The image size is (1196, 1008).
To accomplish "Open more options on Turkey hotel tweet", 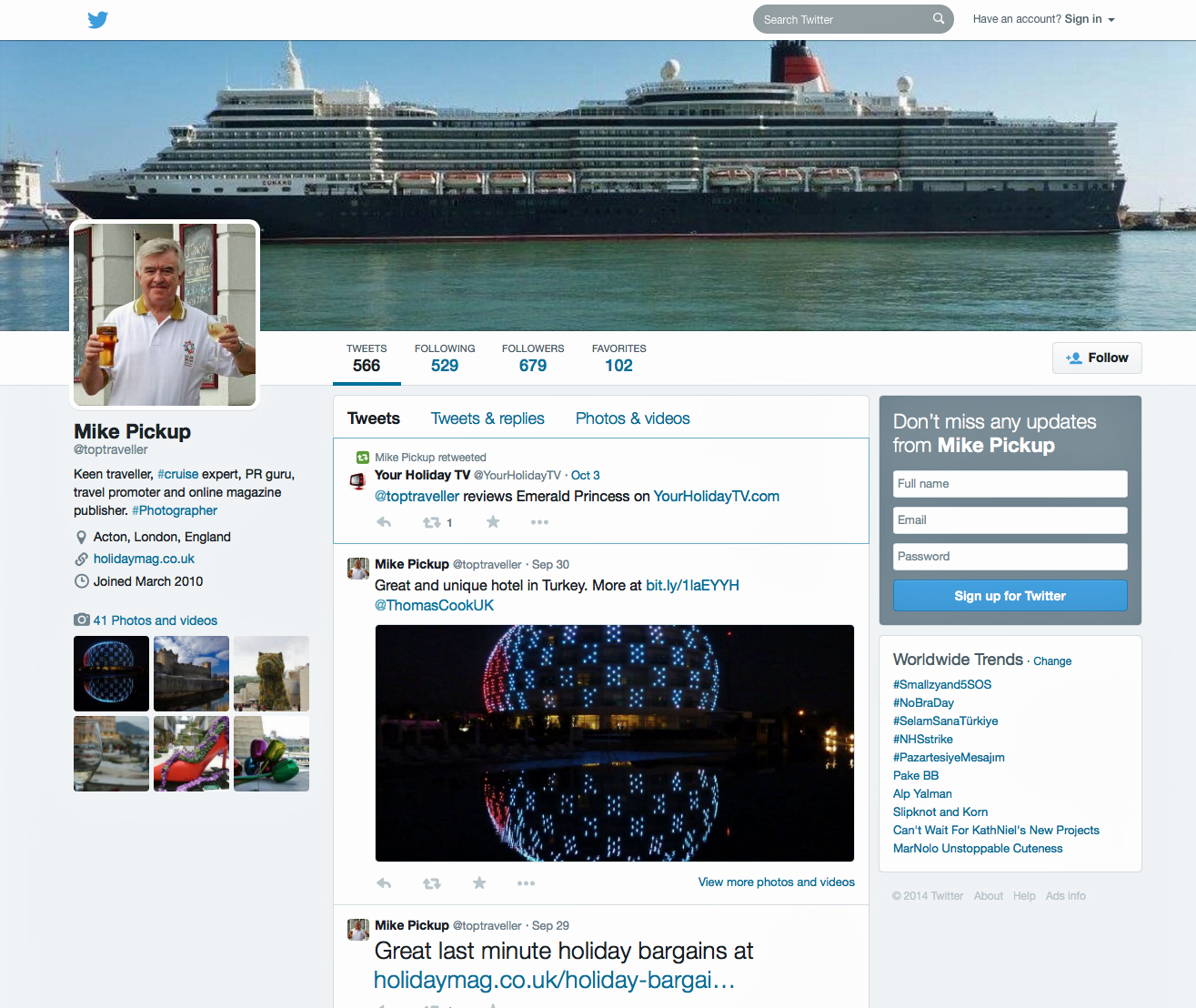I will pos(526,883).
